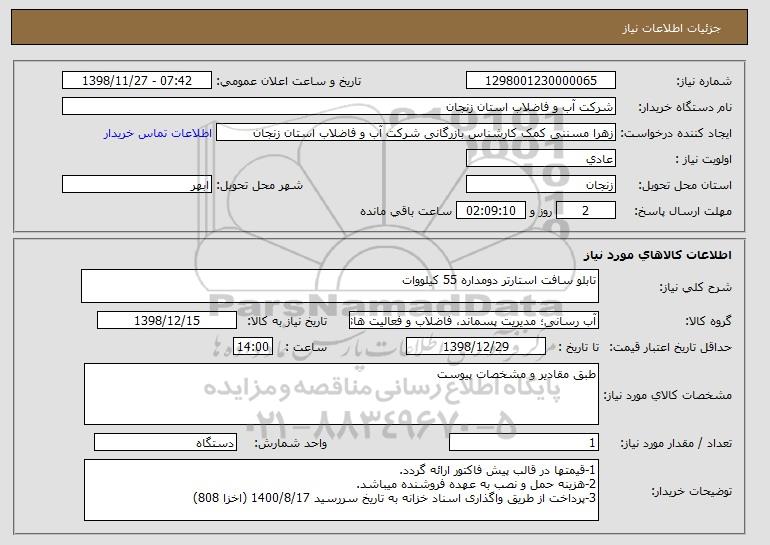Click note line 3-پرداخت از طریق واگذاری اسناد
This screenshot has height=545, width=770.
395,498
